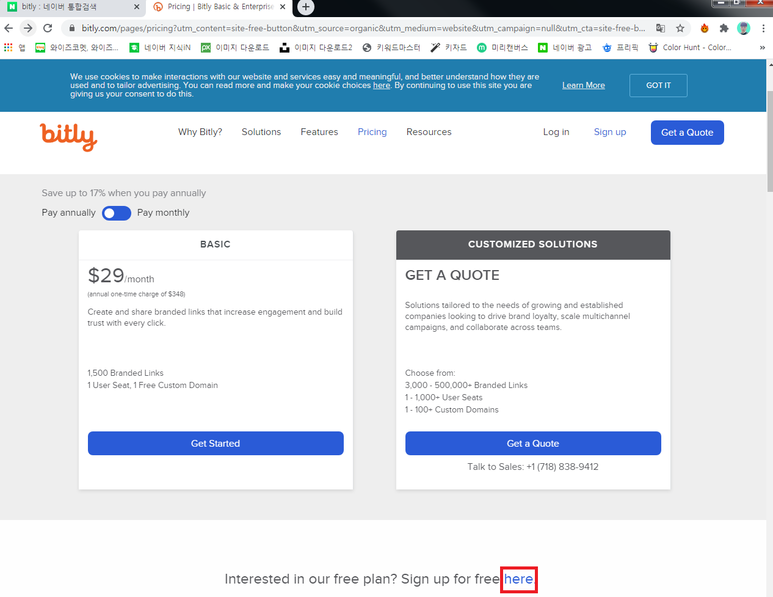Close the bitly 네이버 통합검색 tab
The height and width of the screenshot is (597, 773).
pos(137,7)
